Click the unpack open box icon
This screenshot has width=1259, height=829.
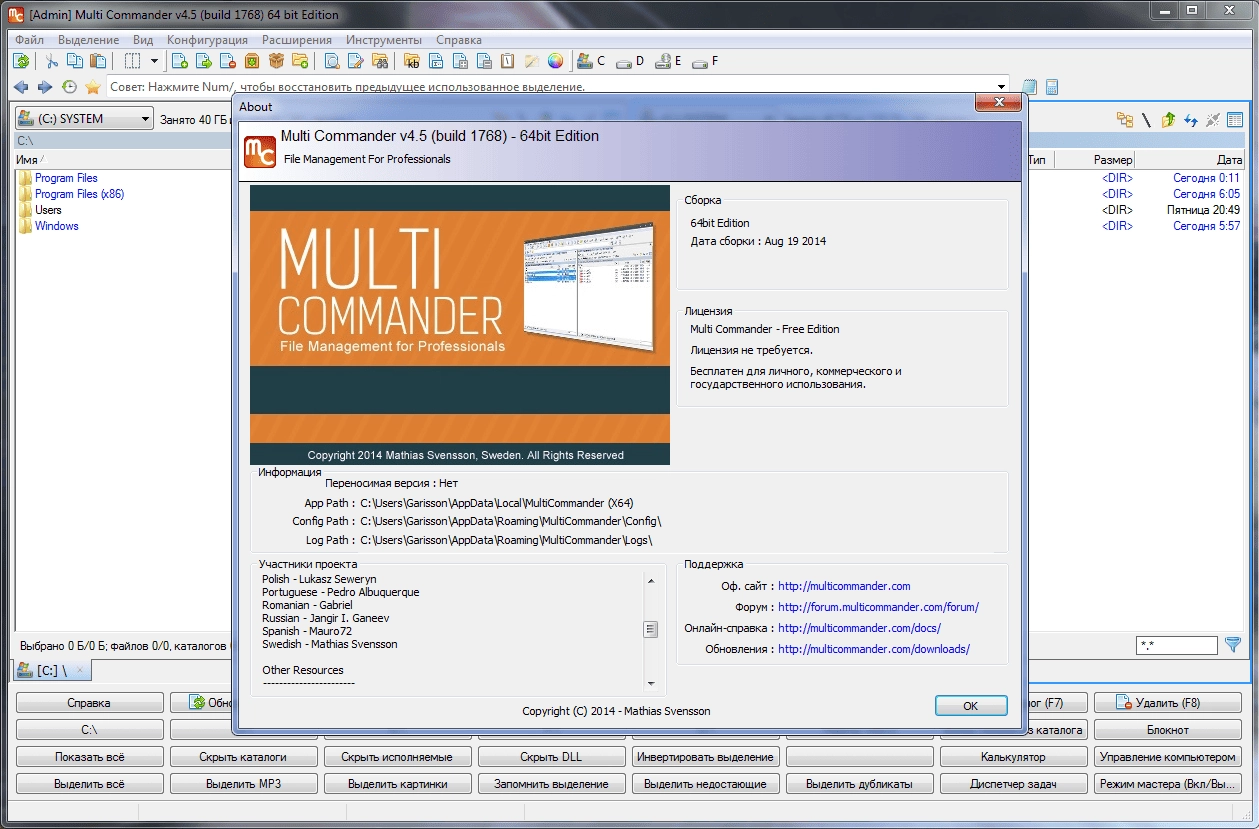coord(276,61)
